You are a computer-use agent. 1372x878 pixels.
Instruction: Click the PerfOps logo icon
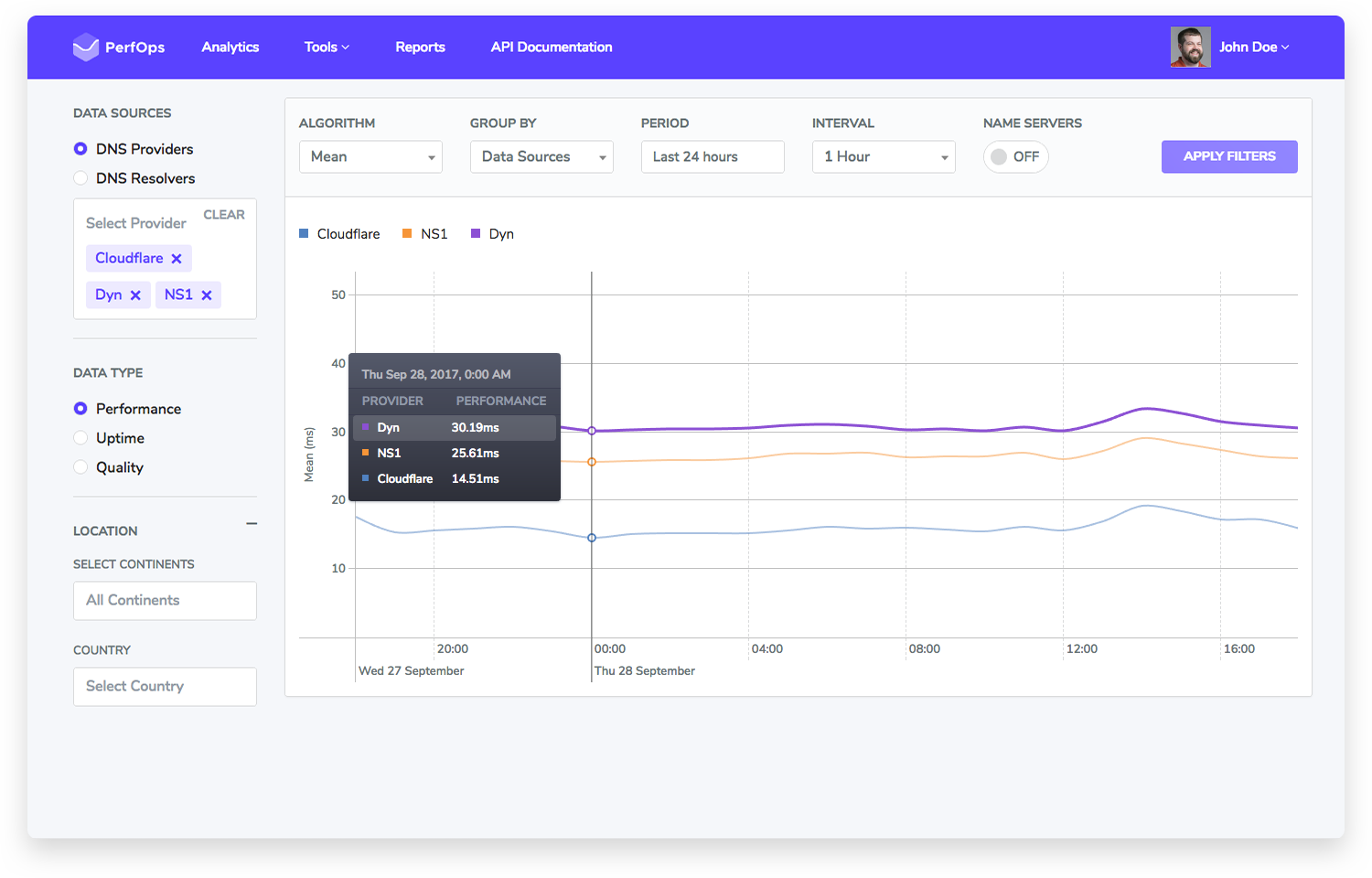coord(85,47)
